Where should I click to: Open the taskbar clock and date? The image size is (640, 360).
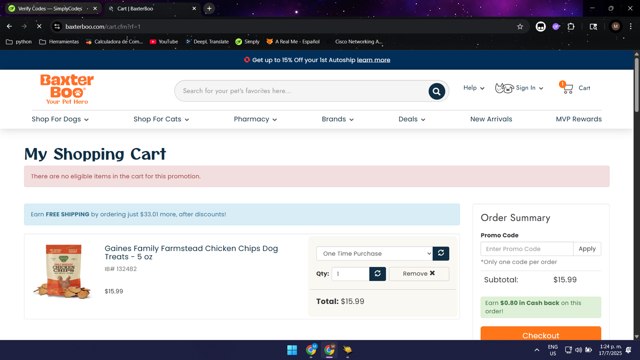point(610,350)
